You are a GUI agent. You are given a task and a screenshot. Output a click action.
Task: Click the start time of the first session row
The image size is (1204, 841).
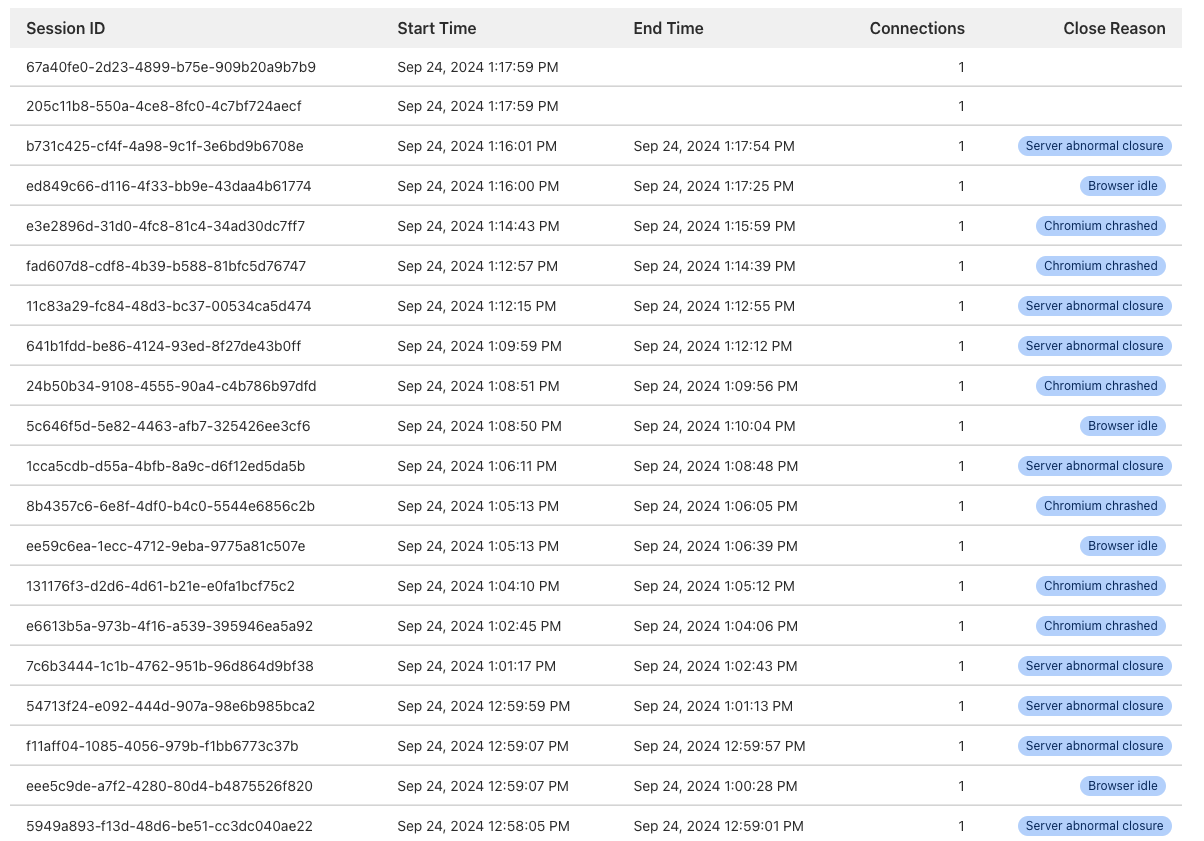pyautogui.click(x=478, y=67)
